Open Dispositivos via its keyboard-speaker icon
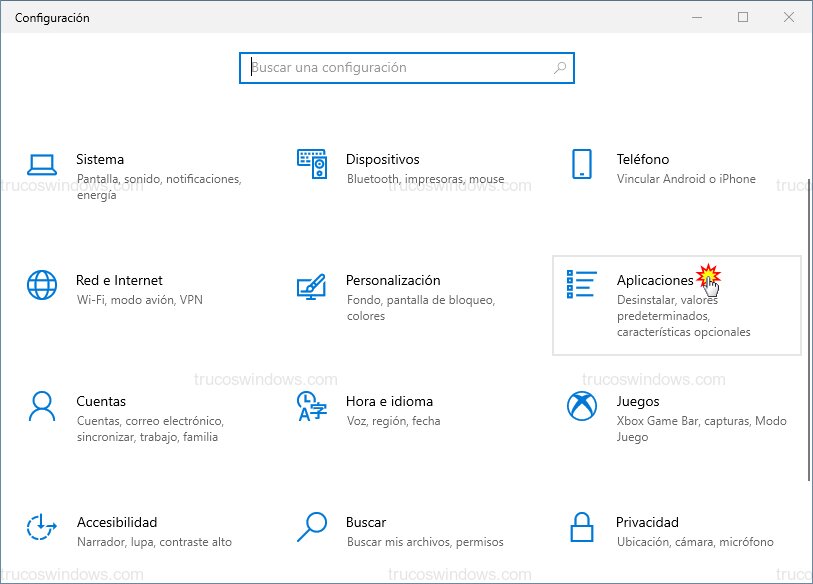The width and height of the screenshot is (813, 584). 312,164
